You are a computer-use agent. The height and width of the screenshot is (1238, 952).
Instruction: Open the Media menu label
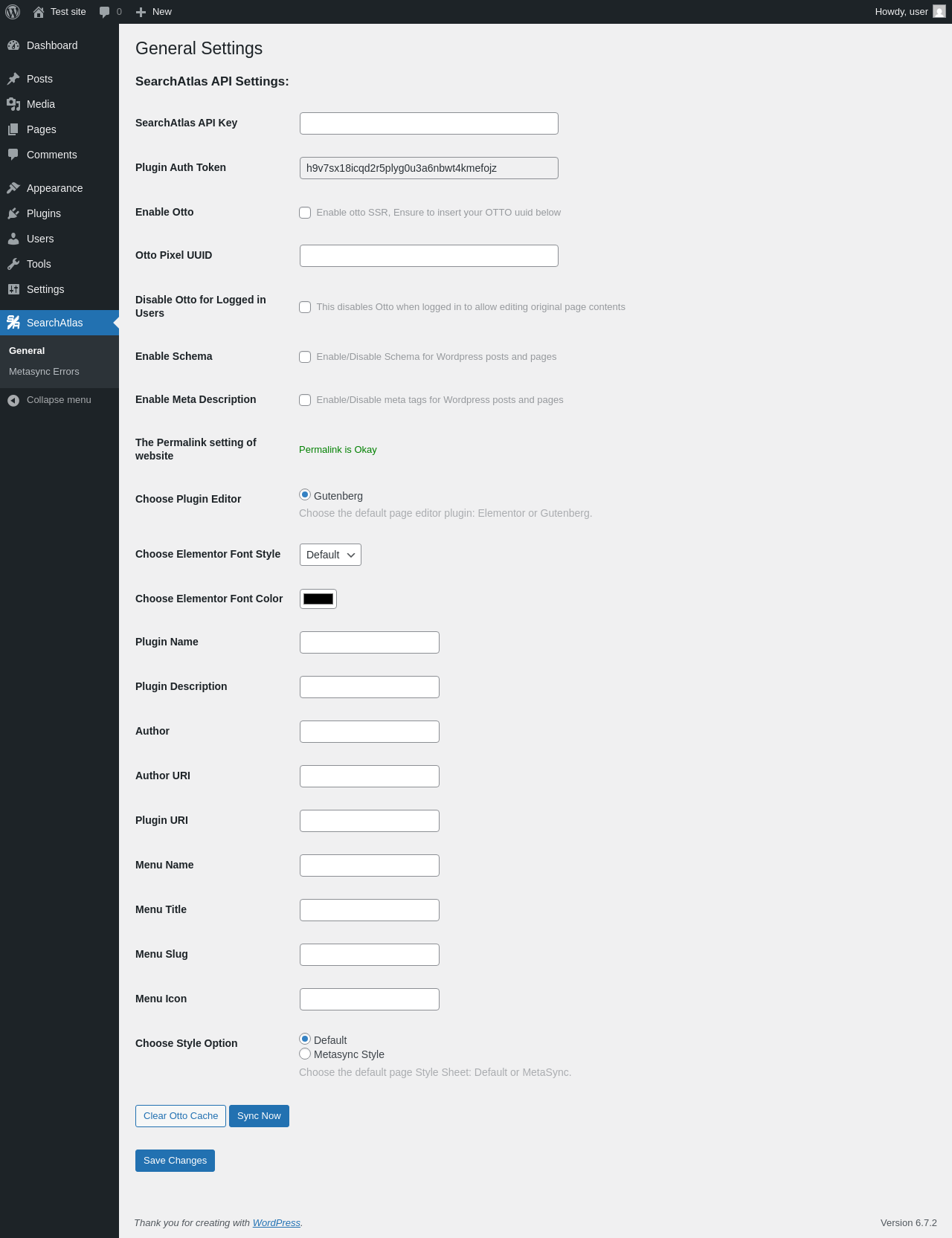click(41, 104)
